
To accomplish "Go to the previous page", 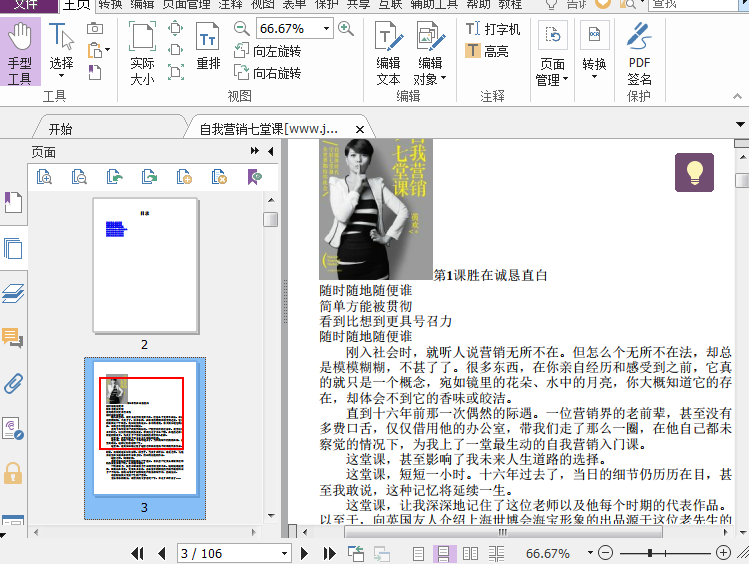I will coord(161,554).
